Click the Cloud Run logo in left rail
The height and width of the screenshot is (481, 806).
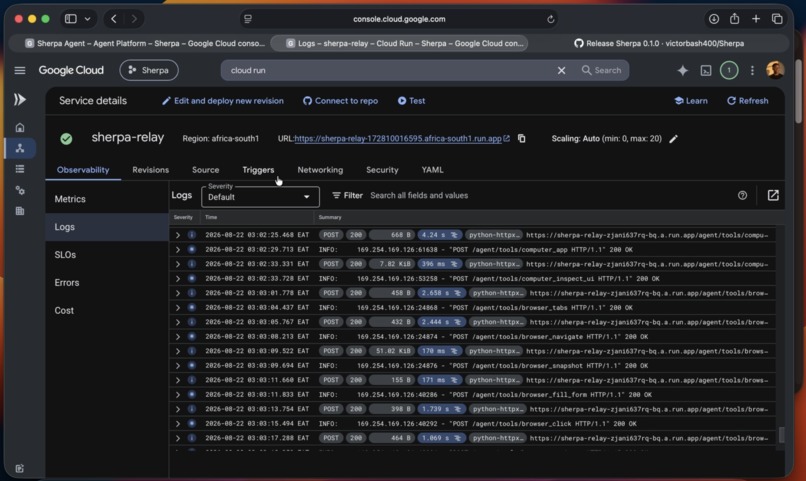coord(20,99)
